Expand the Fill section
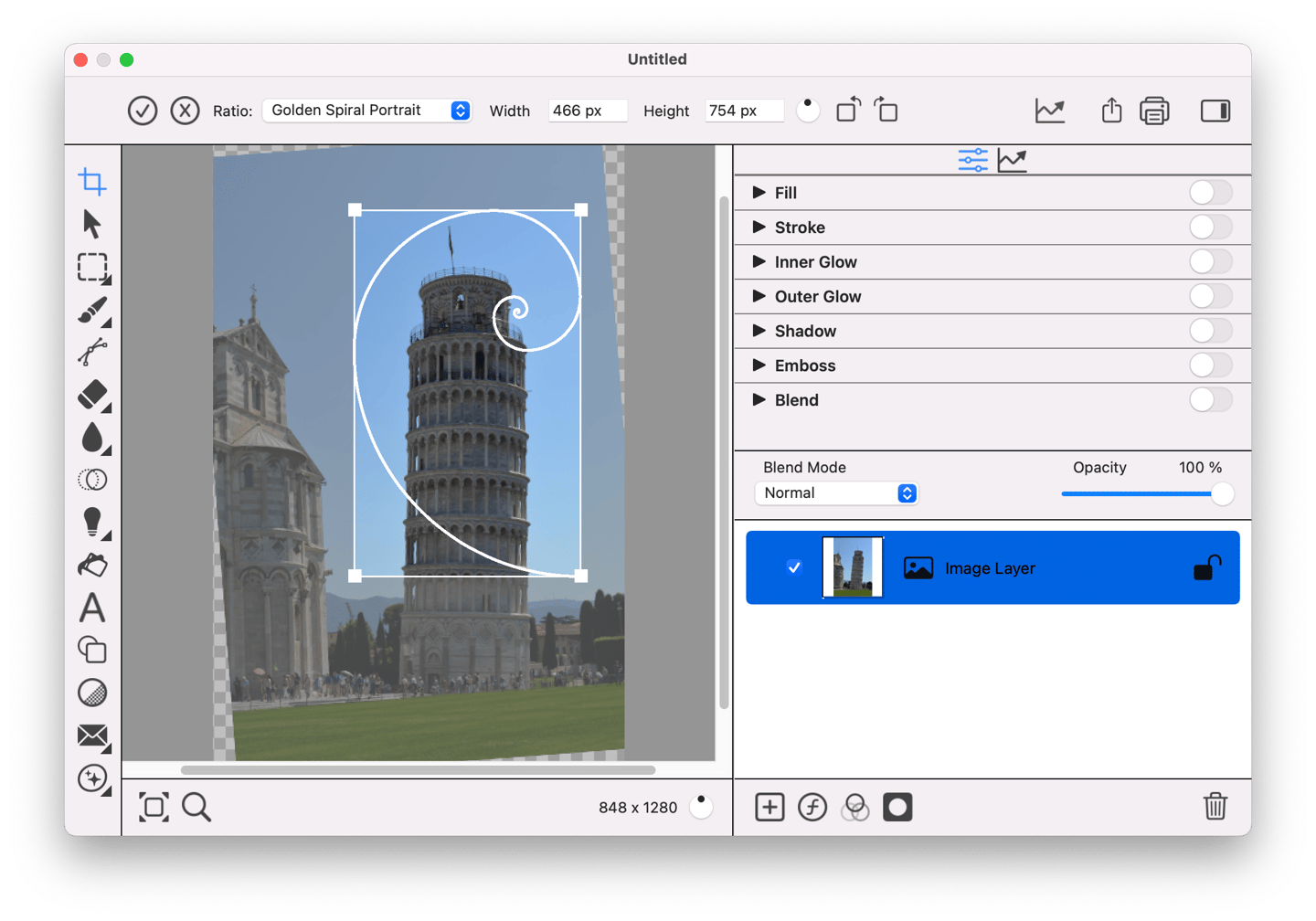1316x921 pixels. [x=759, y=193]
